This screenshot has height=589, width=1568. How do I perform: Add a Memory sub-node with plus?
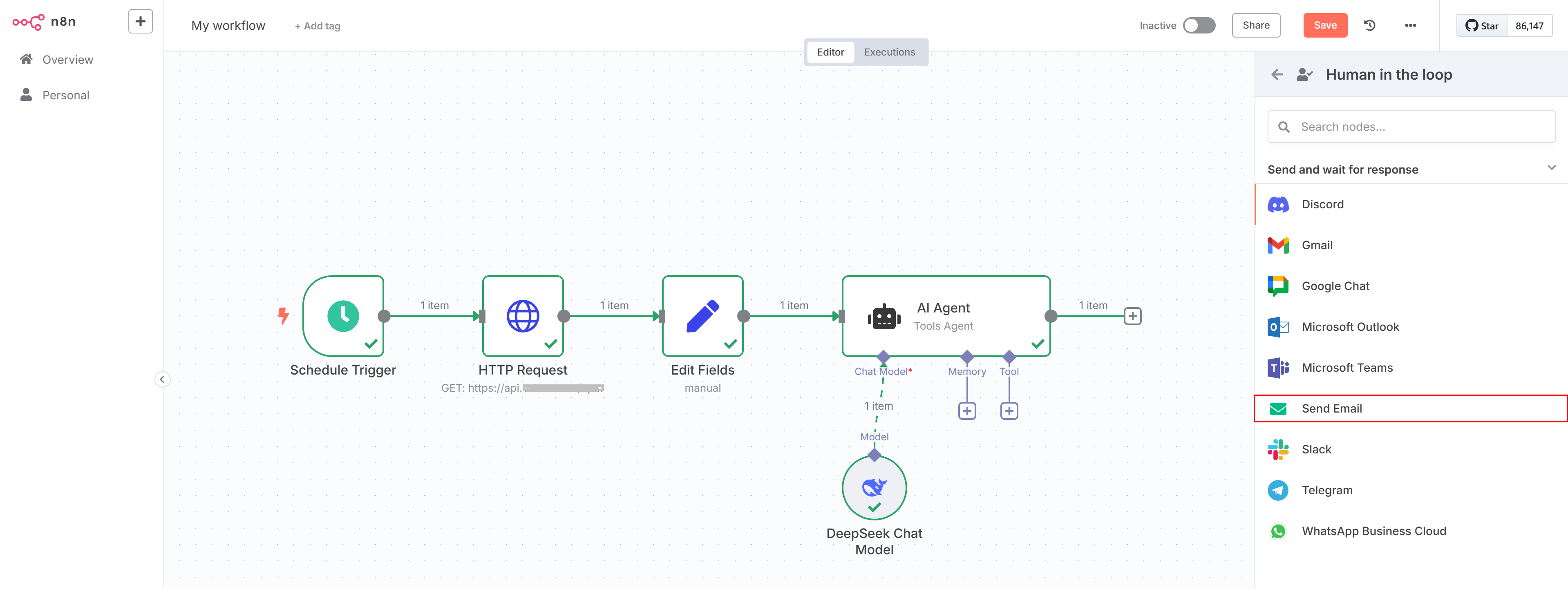[966, 411]
